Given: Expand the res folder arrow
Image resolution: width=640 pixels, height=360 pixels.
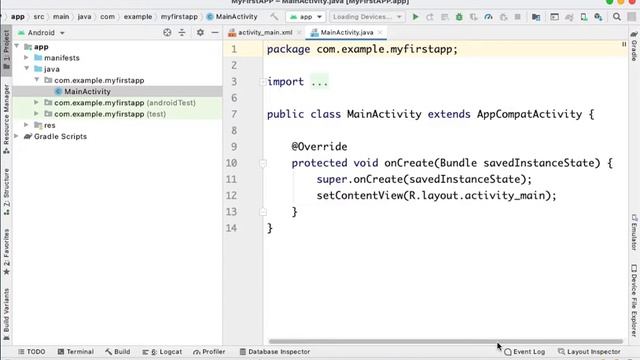Looking at the screenshot, I should [x=27, y=125].
